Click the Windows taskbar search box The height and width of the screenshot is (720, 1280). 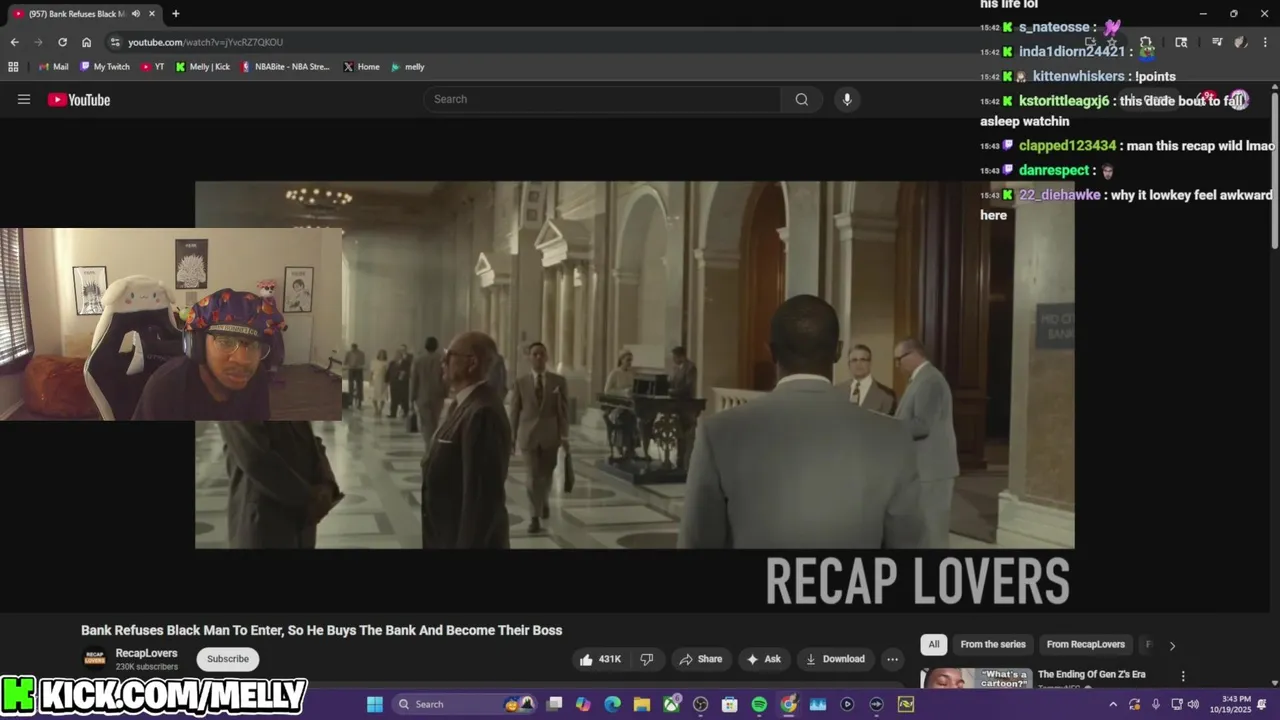point(466,704)
